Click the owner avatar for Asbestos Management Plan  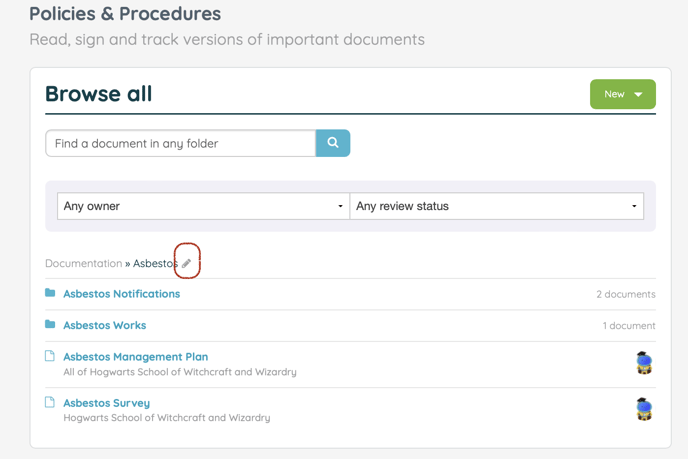[644, 363]
